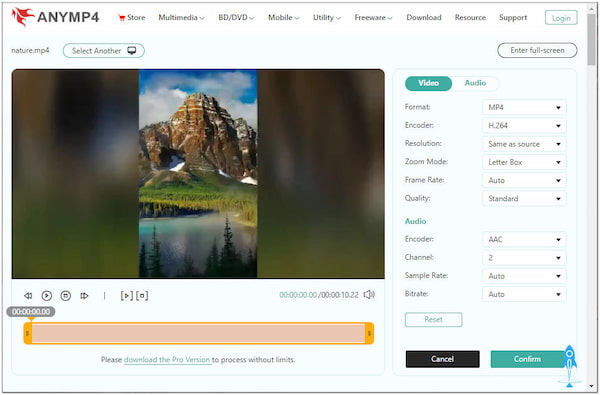The height and width of the screenshot is (395, 600).
Task: Set trim end point bracket icon
Action: click(x=142, y=295)
